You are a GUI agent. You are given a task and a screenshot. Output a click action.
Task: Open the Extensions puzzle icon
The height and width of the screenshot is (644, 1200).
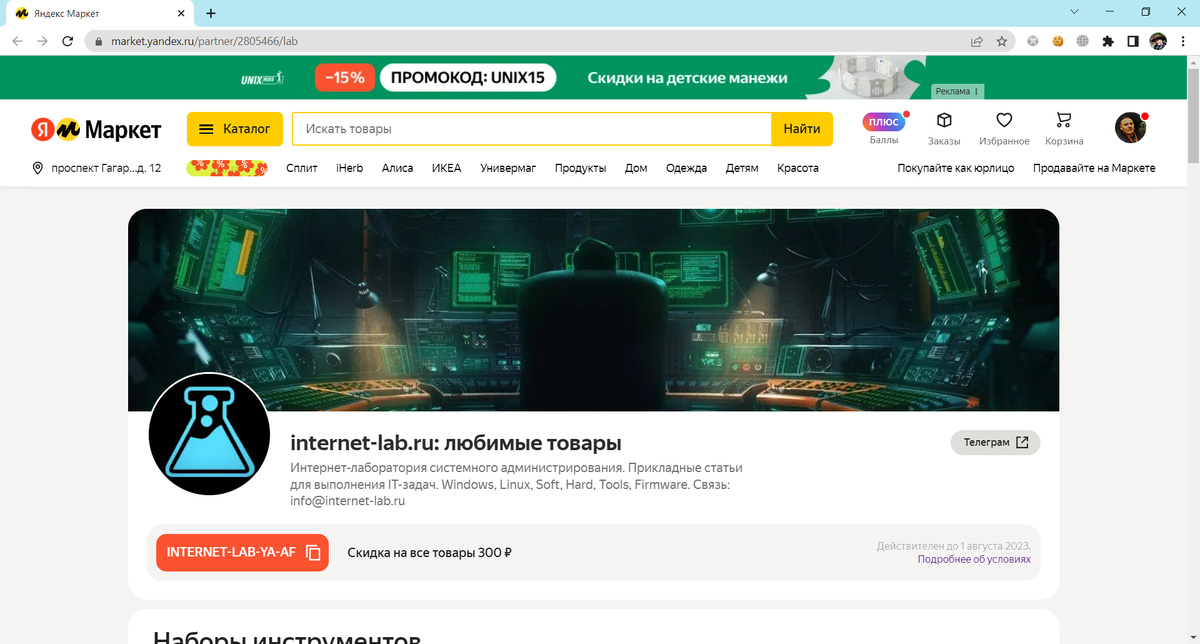(x=1108, y=41)
